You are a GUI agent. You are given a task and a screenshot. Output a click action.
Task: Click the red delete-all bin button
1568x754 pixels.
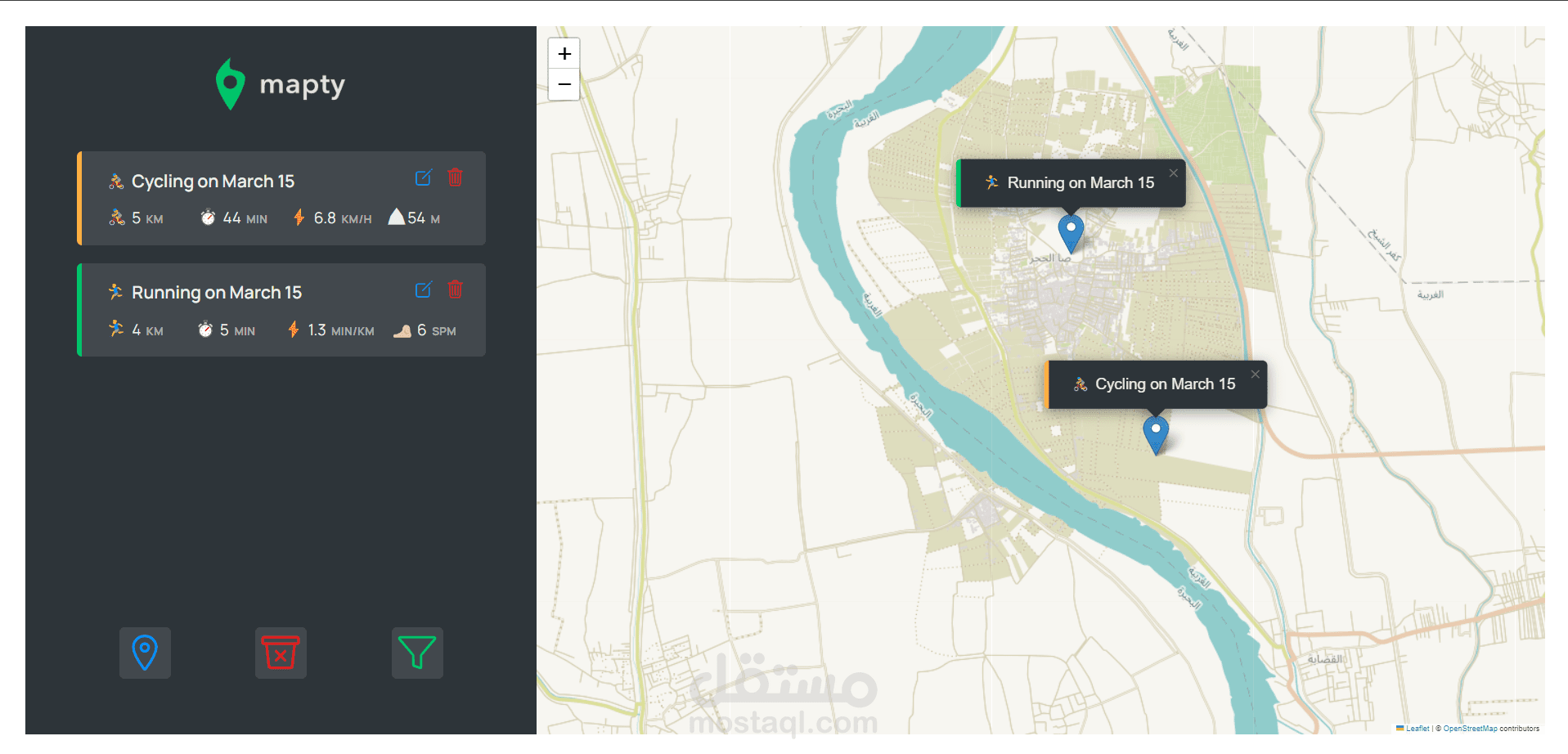coord(281,653)
